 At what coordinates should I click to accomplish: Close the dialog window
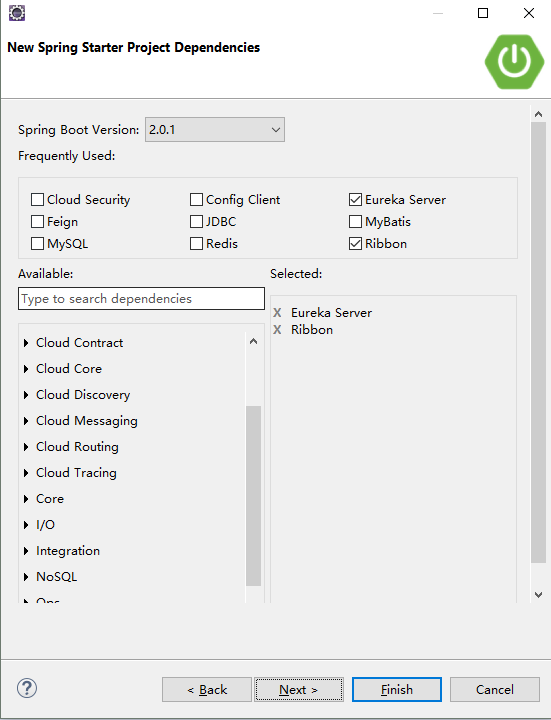(529, 13)
